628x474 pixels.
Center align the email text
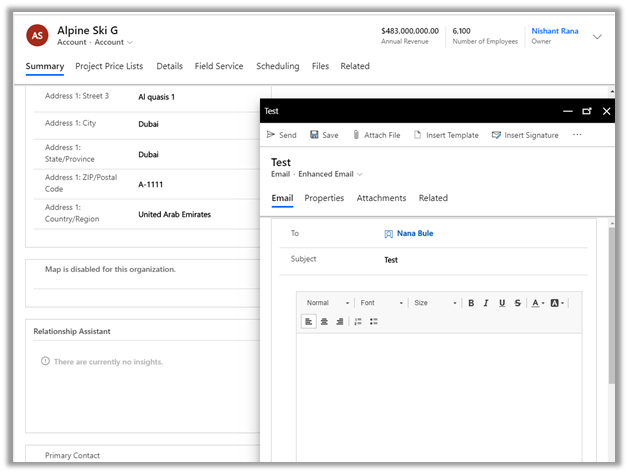pyautogui.click(x=325, y=321)
